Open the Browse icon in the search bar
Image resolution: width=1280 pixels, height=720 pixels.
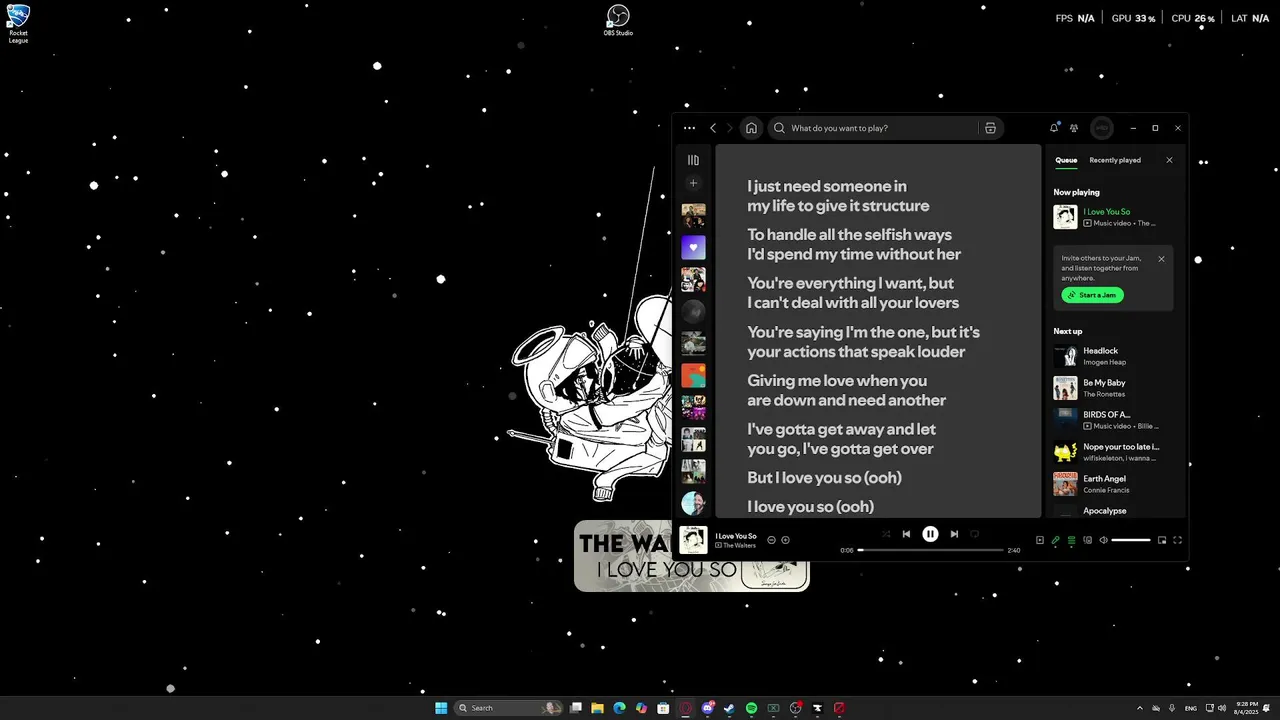point(990,128)
